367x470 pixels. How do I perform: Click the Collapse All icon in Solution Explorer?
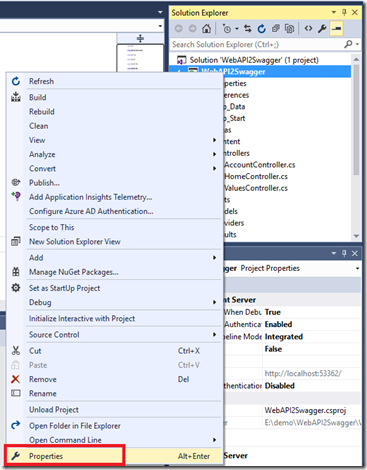(276, 29)
